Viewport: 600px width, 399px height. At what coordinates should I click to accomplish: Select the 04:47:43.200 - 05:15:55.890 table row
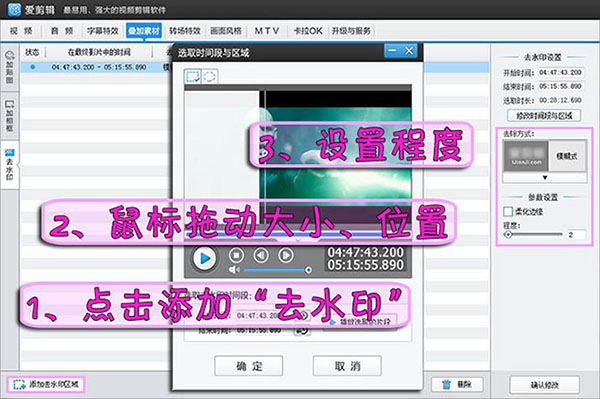click(96, 67)
